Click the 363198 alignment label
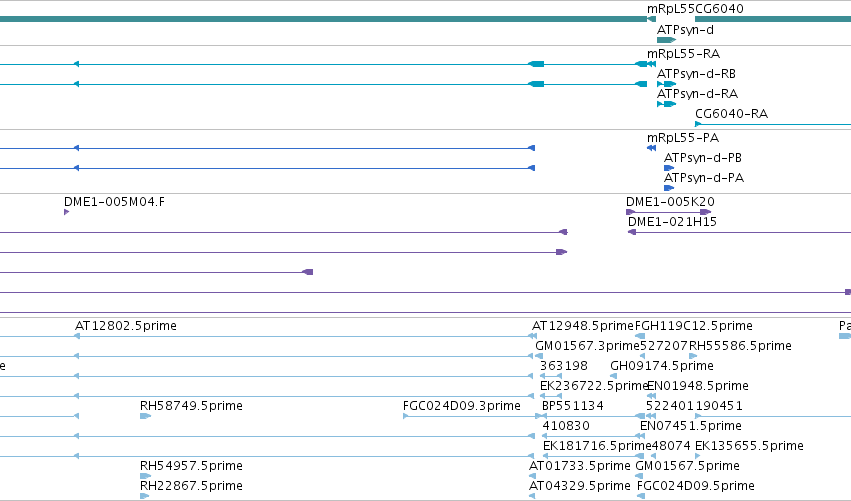 pyautogui.click(x=564, y=366)
